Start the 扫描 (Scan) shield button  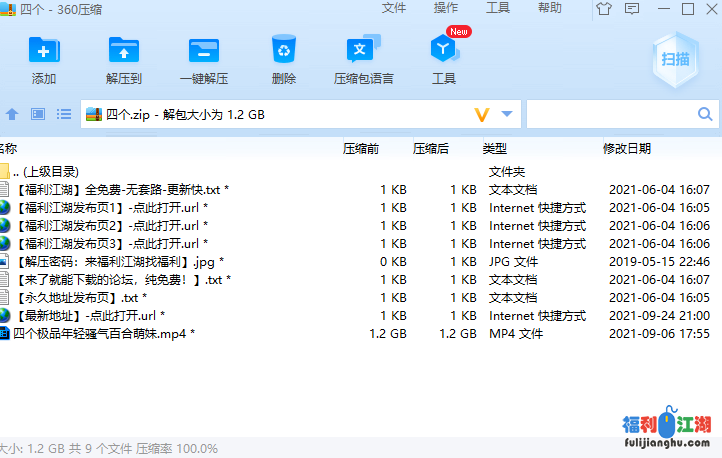(675, 58)
